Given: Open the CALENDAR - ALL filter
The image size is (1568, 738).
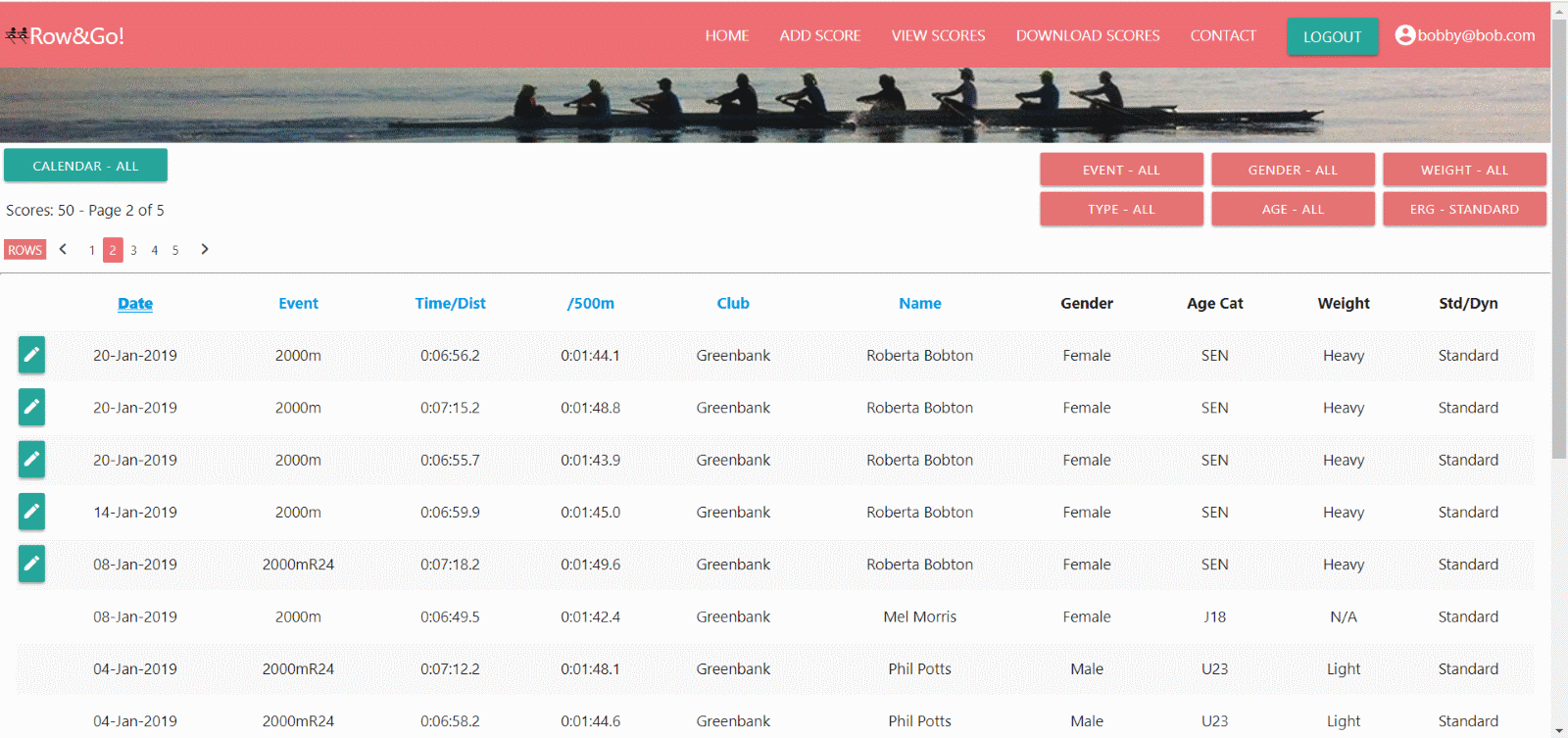Looking at the screenshot, I should point(85,166).
